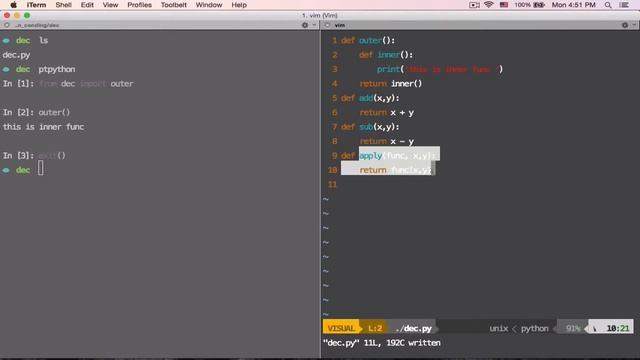Click the L:2 segment in status line
This screenshot has width=640, height=360.
tap(375, 328)
